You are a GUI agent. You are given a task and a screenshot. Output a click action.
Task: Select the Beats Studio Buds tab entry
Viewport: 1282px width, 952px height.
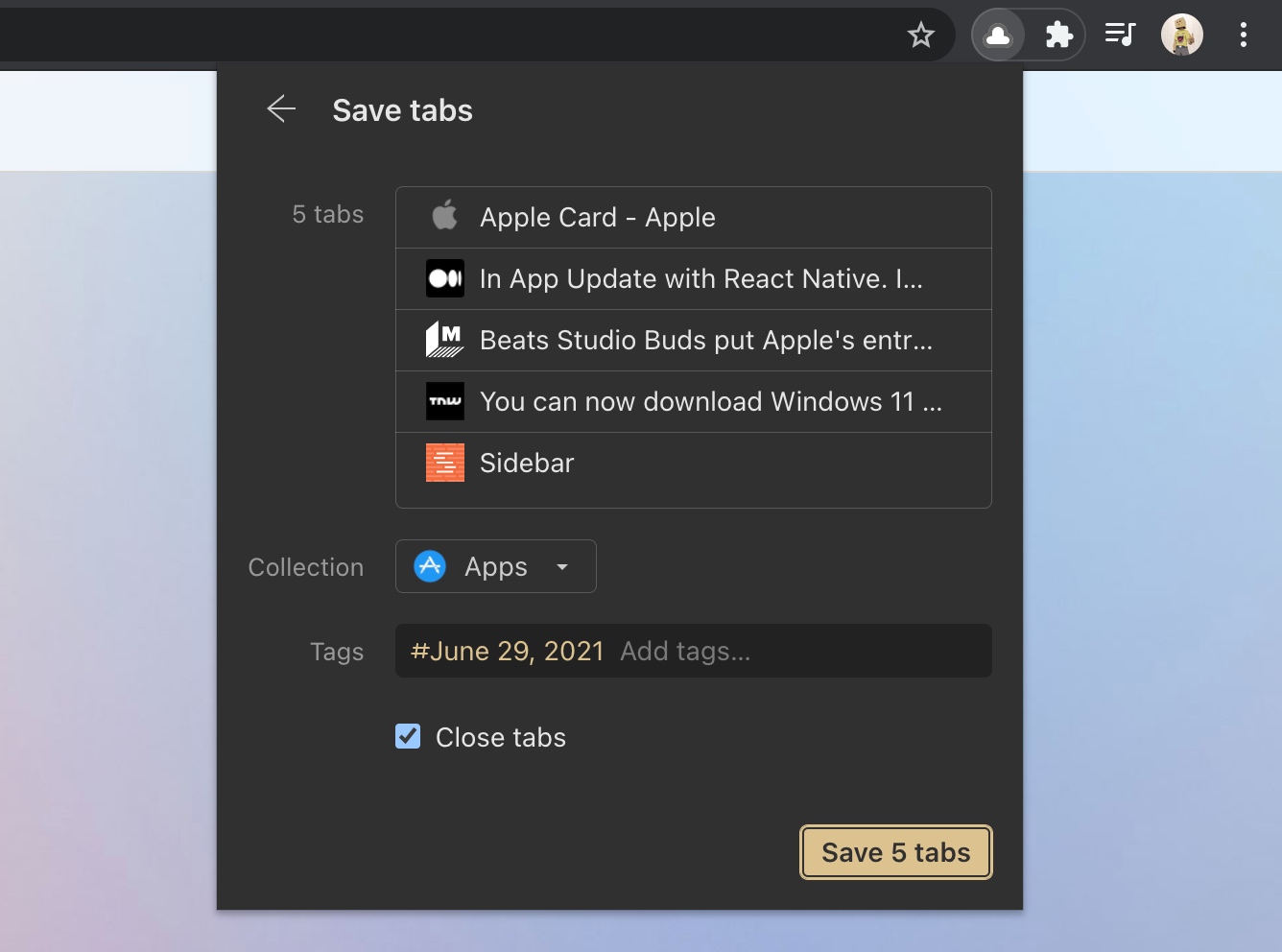tap(693, 341)
